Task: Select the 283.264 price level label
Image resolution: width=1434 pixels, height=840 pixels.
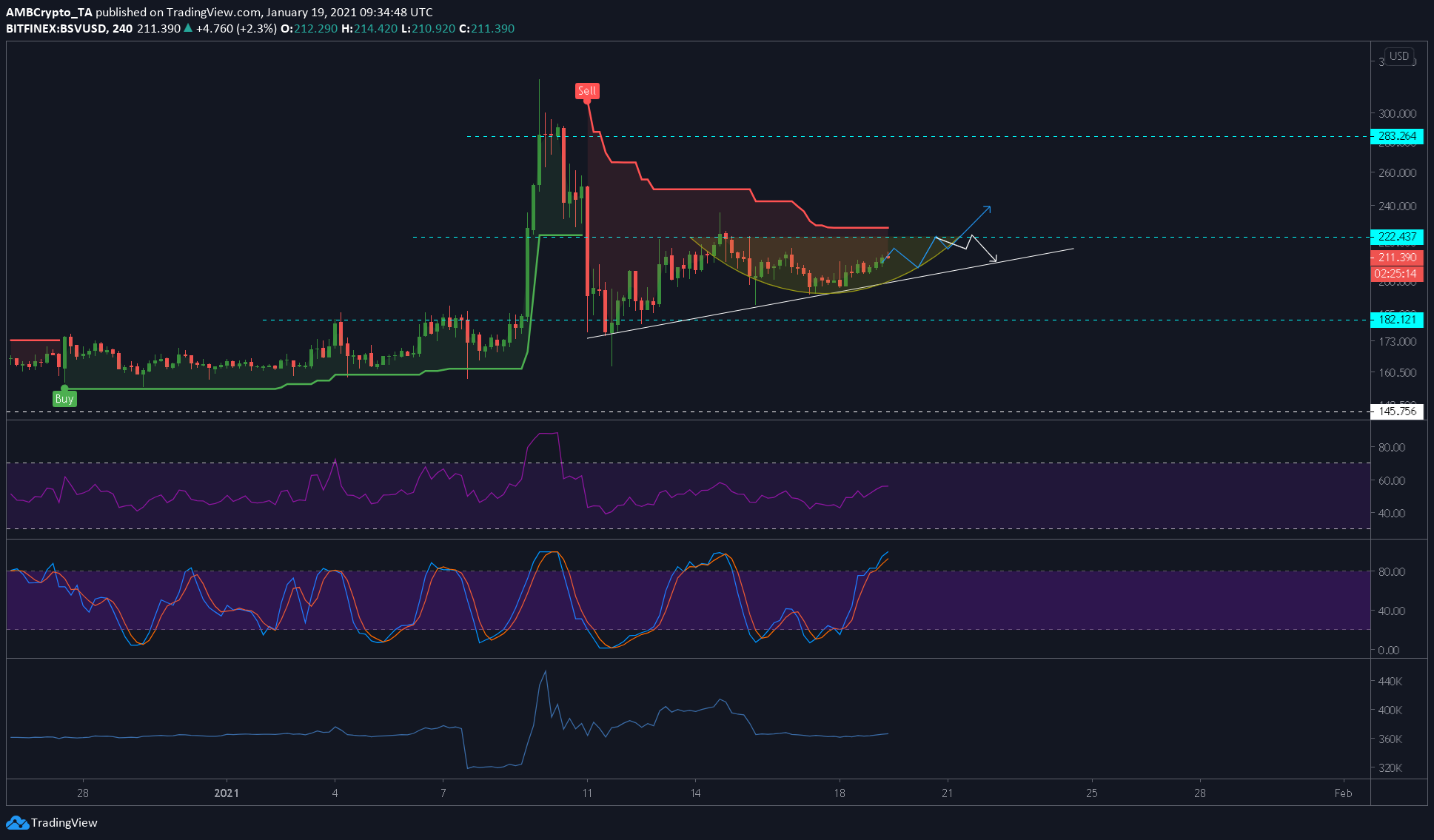Action: 1397,136
